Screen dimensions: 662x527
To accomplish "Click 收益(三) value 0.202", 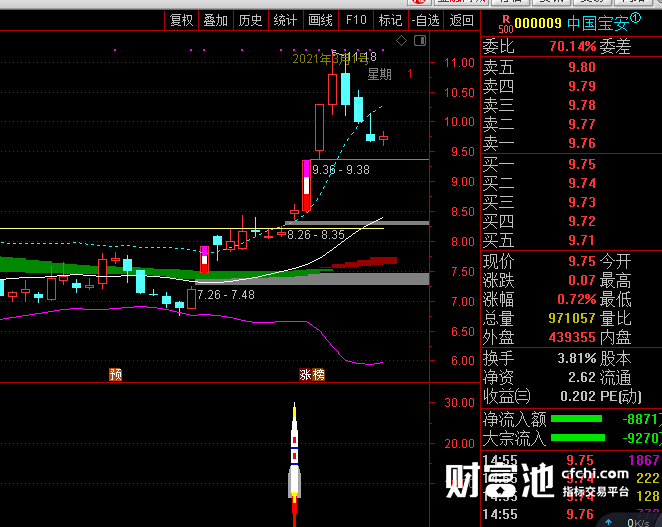I will tap(578, 396).
